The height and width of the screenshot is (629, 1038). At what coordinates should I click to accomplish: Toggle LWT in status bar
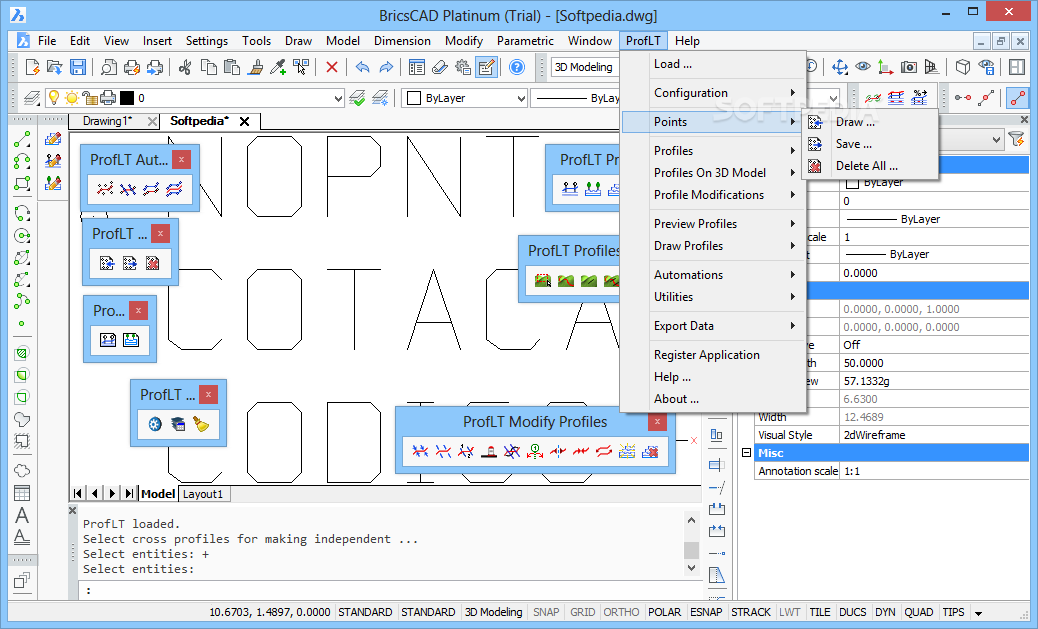[x=790, y=612]
